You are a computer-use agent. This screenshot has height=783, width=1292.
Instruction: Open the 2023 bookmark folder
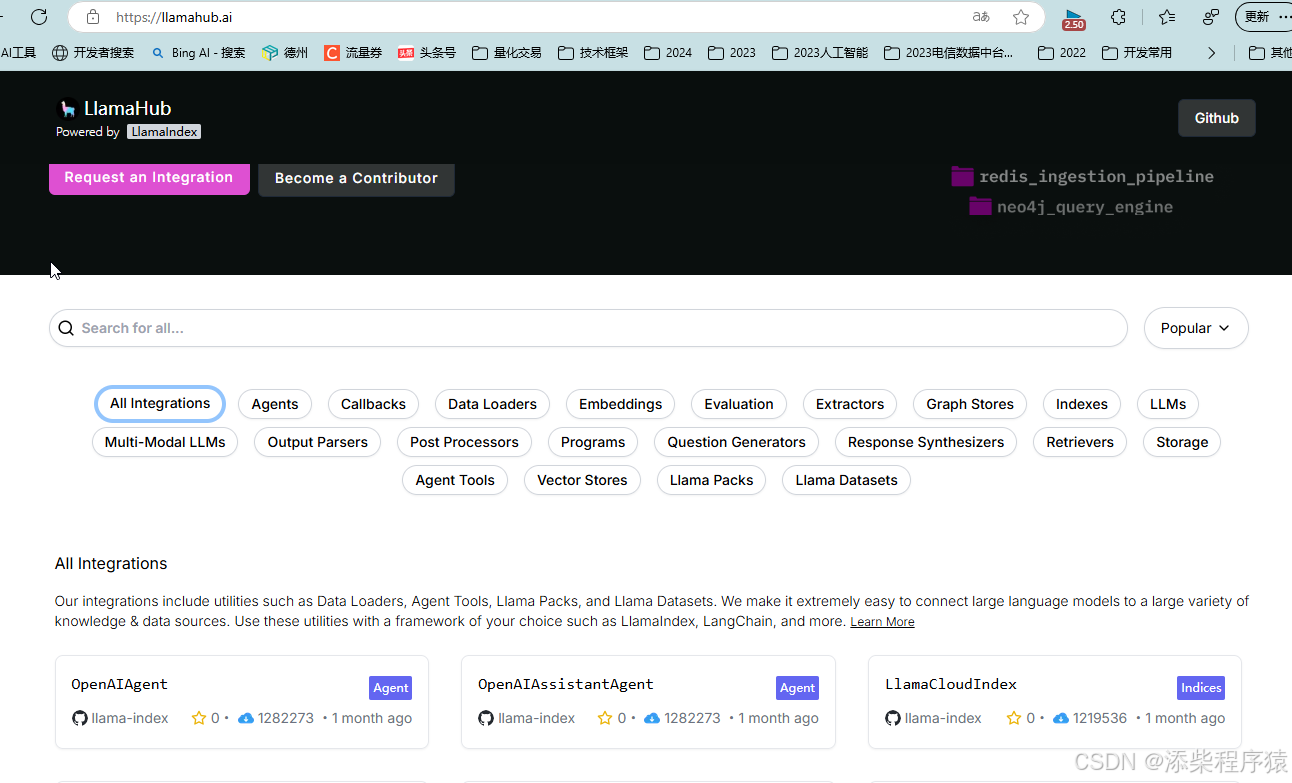[x=732, y=53]
